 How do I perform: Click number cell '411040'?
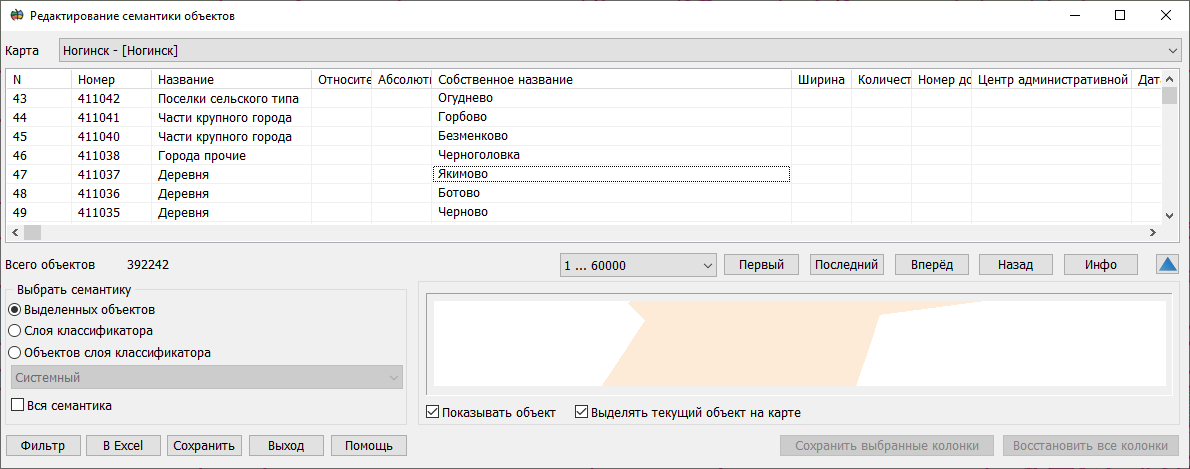pos(112,137)
